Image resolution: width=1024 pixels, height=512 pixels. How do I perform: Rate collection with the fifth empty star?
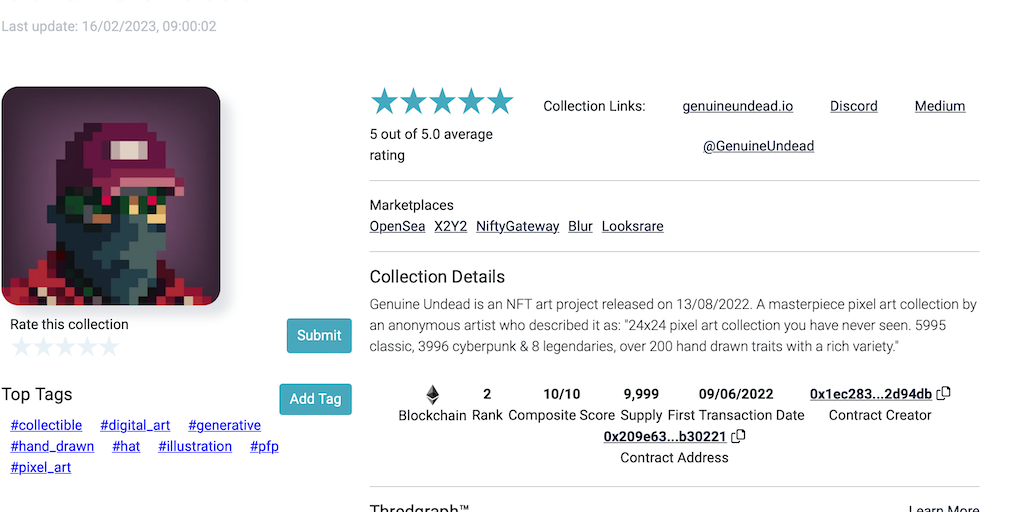tap(109, 347)
